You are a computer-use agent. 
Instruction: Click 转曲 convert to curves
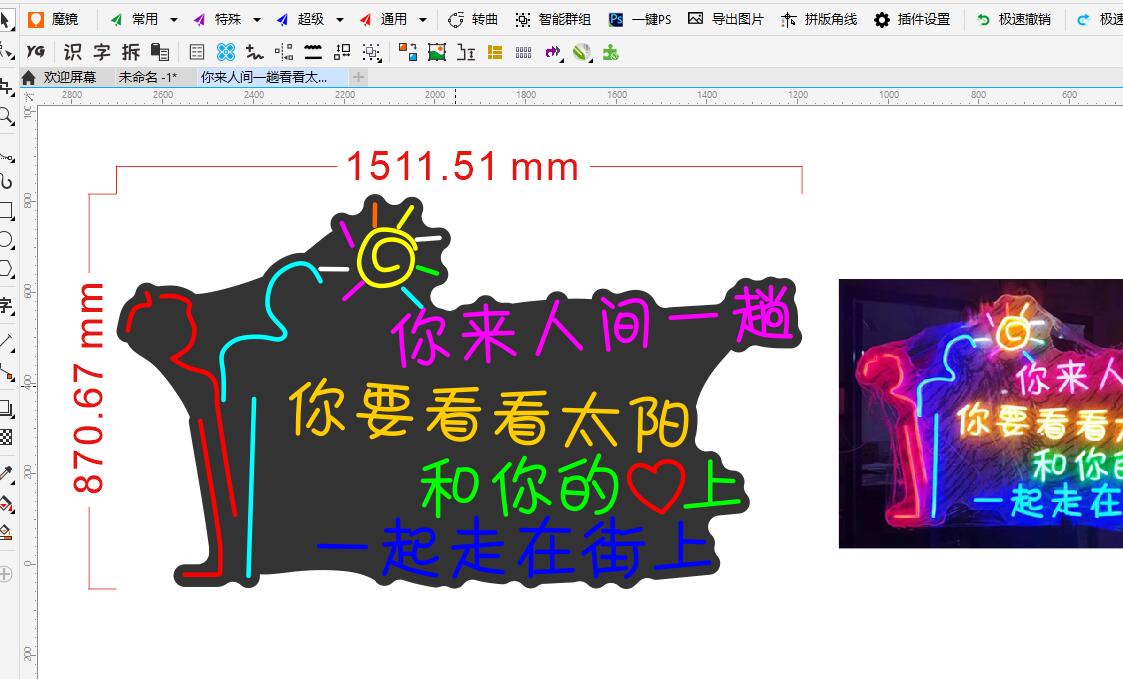(473, 19)
